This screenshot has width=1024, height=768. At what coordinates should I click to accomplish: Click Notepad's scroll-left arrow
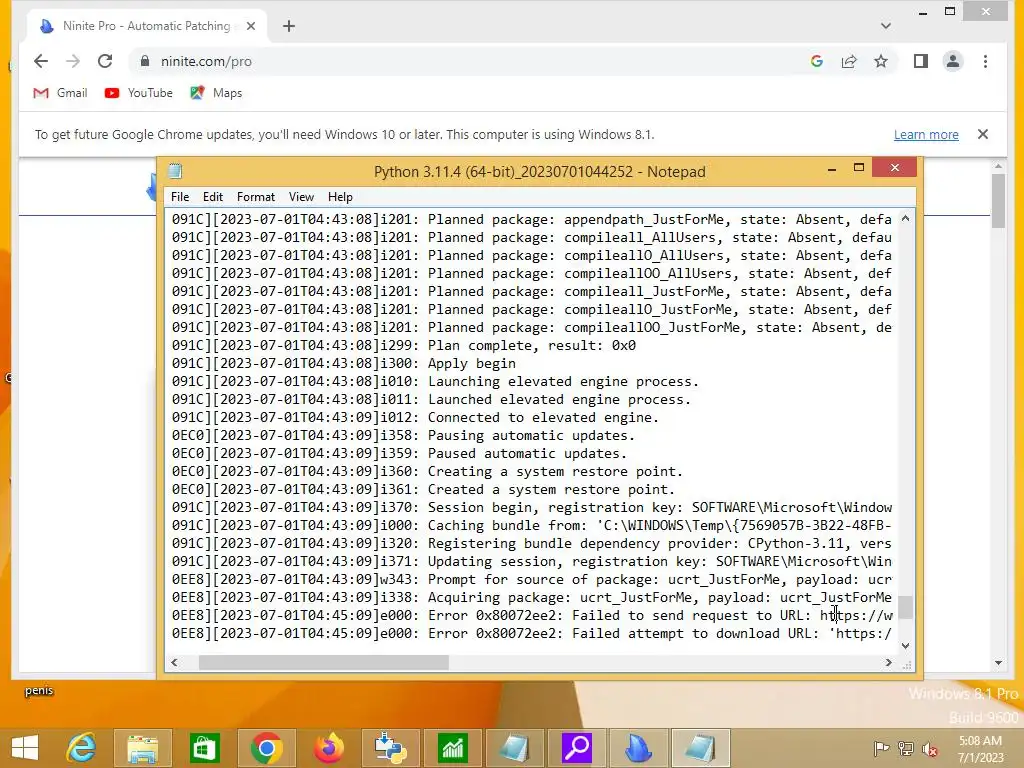point(174,662)
